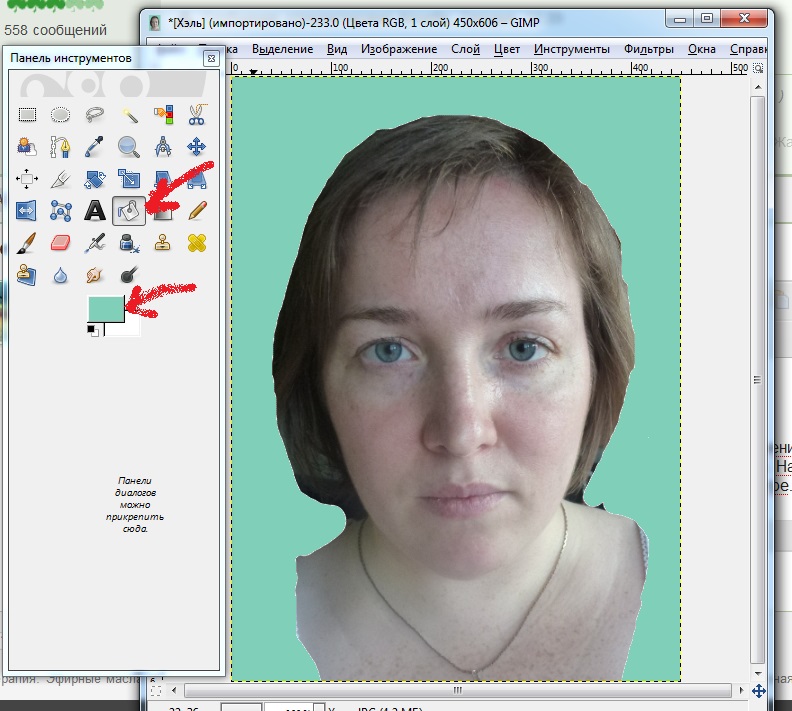Image resolution: width=792 pixels, height=711 pixels.
Task: Select the Eraser tool
Action: point(61,243)
